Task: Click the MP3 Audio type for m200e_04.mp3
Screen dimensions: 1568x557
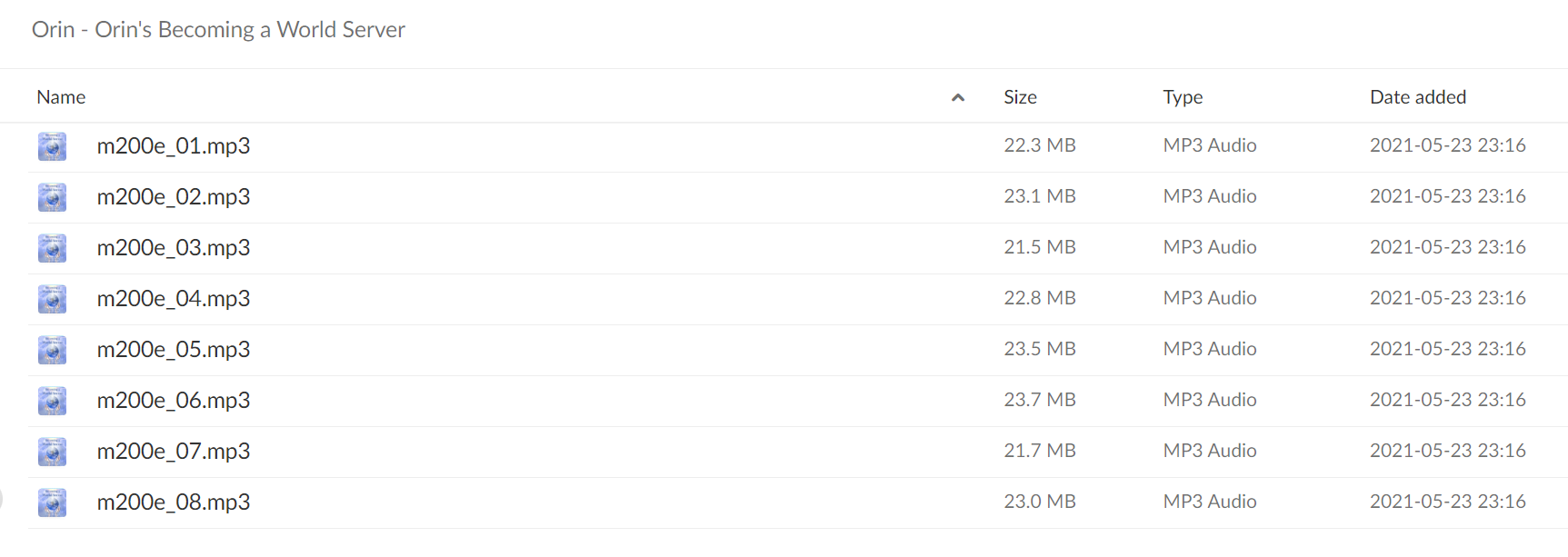Action: coord(1210,298)
